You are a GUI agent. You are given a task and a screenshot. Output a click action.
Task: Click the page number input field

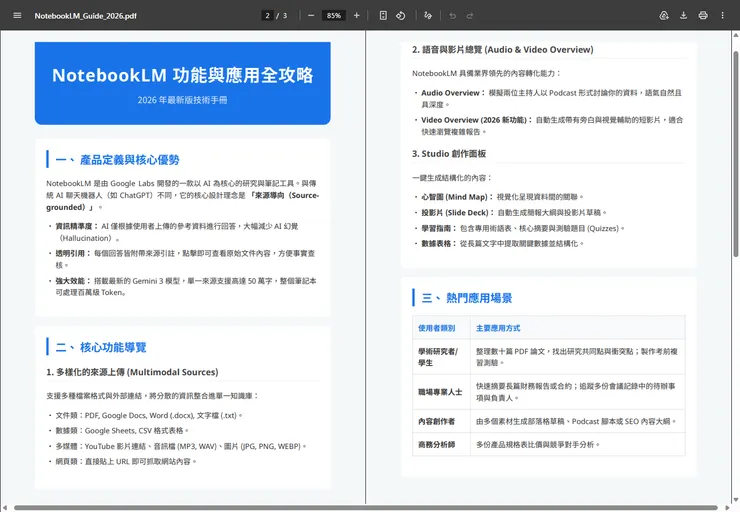click(x=267, y=16)
